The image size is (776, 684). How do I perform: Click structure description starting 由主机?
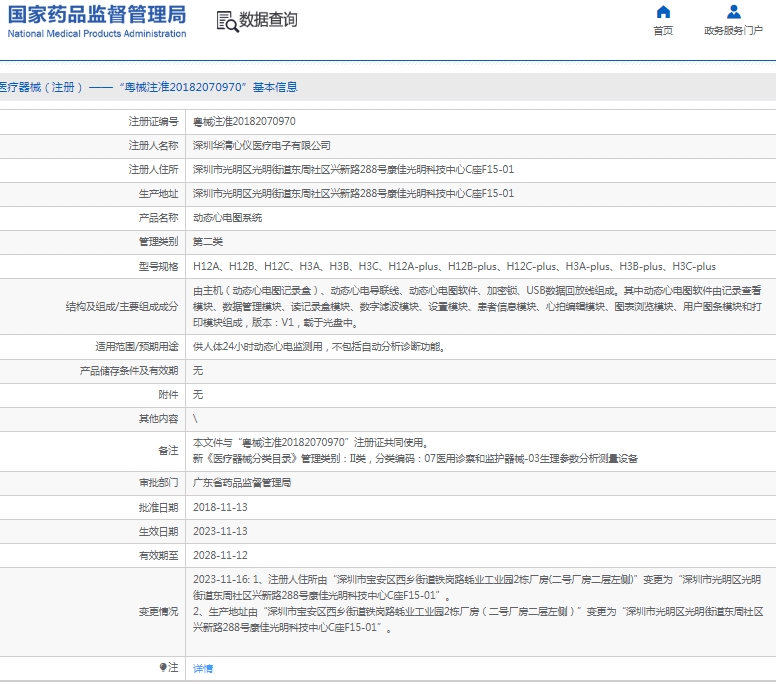click(477, 306)
